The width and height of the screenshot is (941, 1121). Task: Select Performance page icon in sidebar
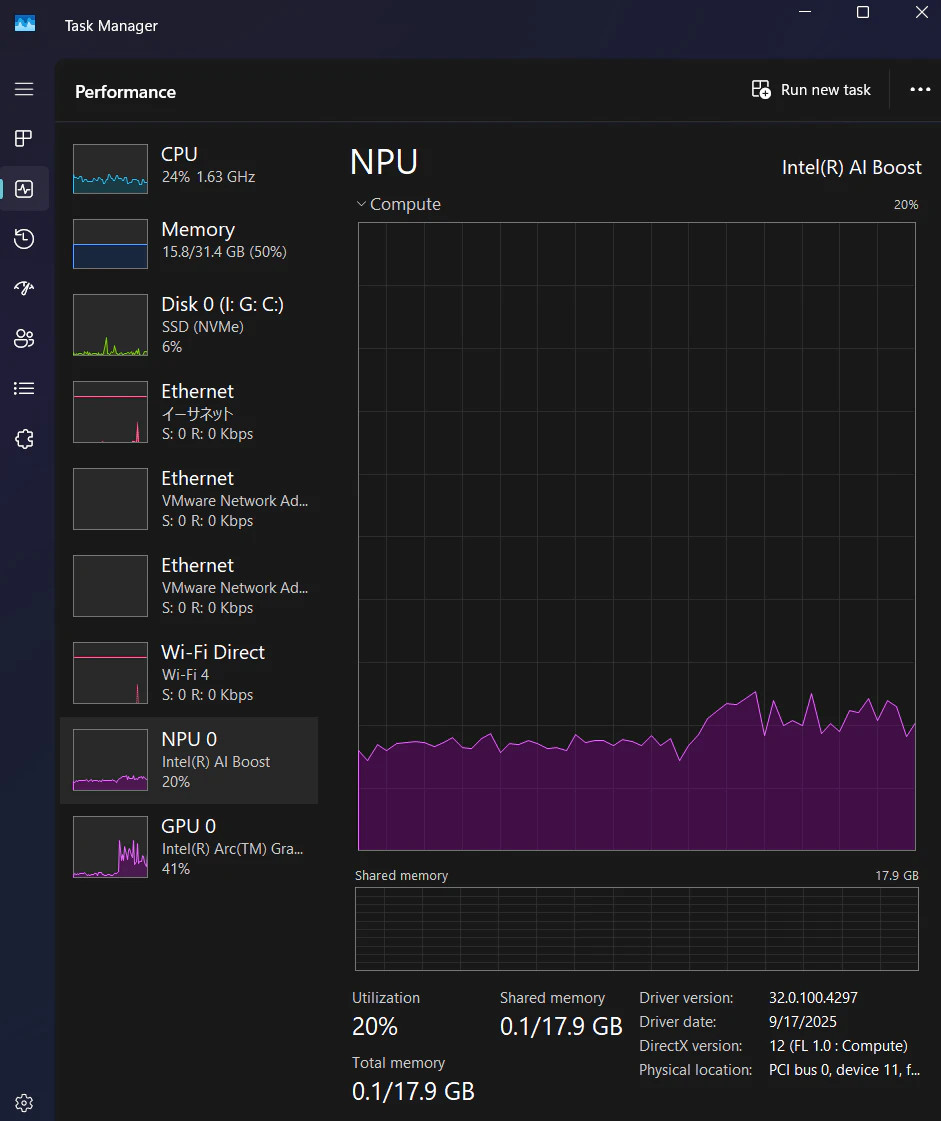point(24,189)
